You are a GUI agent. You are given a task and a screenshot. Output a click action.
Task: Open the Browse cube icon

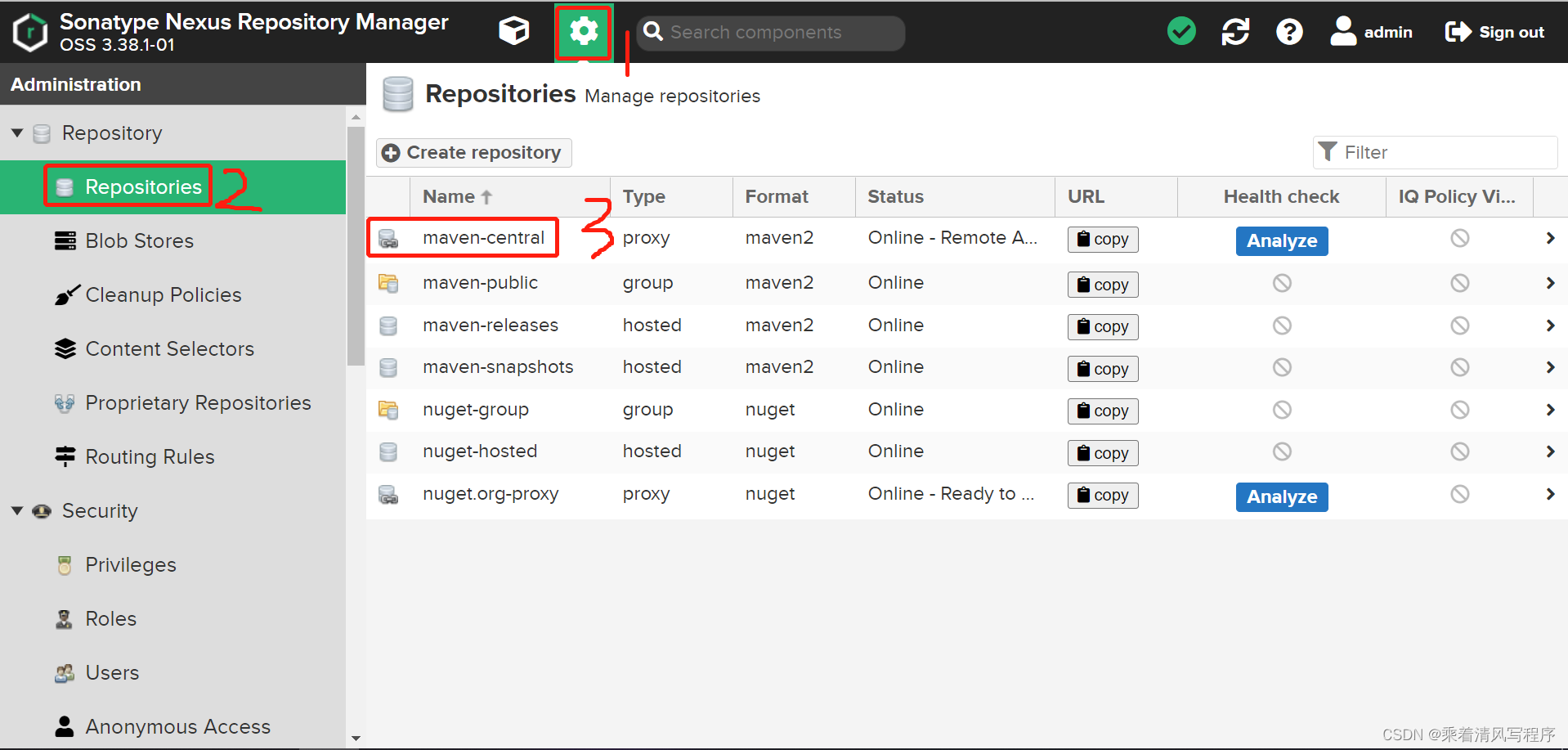click(514, 32)
